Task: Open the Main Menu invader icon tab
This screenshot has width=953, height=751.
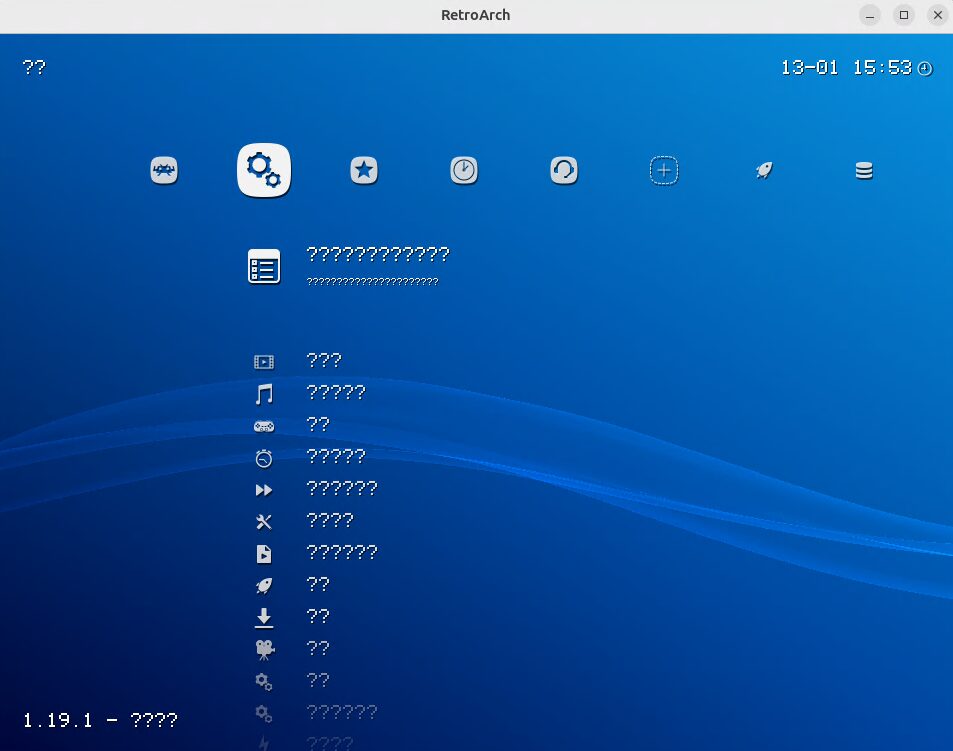Action: pos(164,170)
